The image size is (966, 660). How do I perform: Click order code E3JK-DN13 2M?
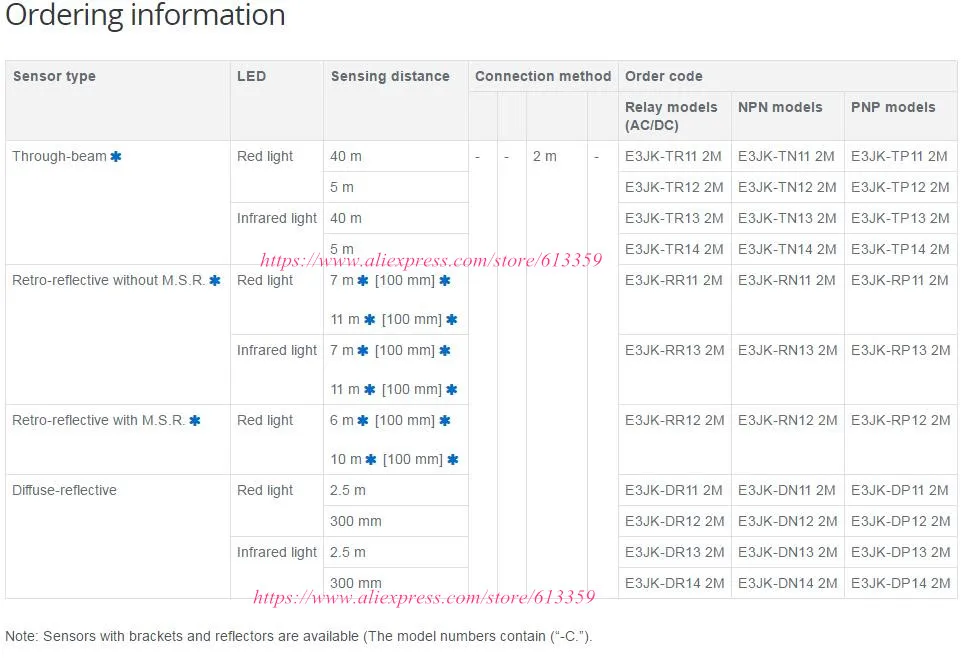[x=787, y=552]
